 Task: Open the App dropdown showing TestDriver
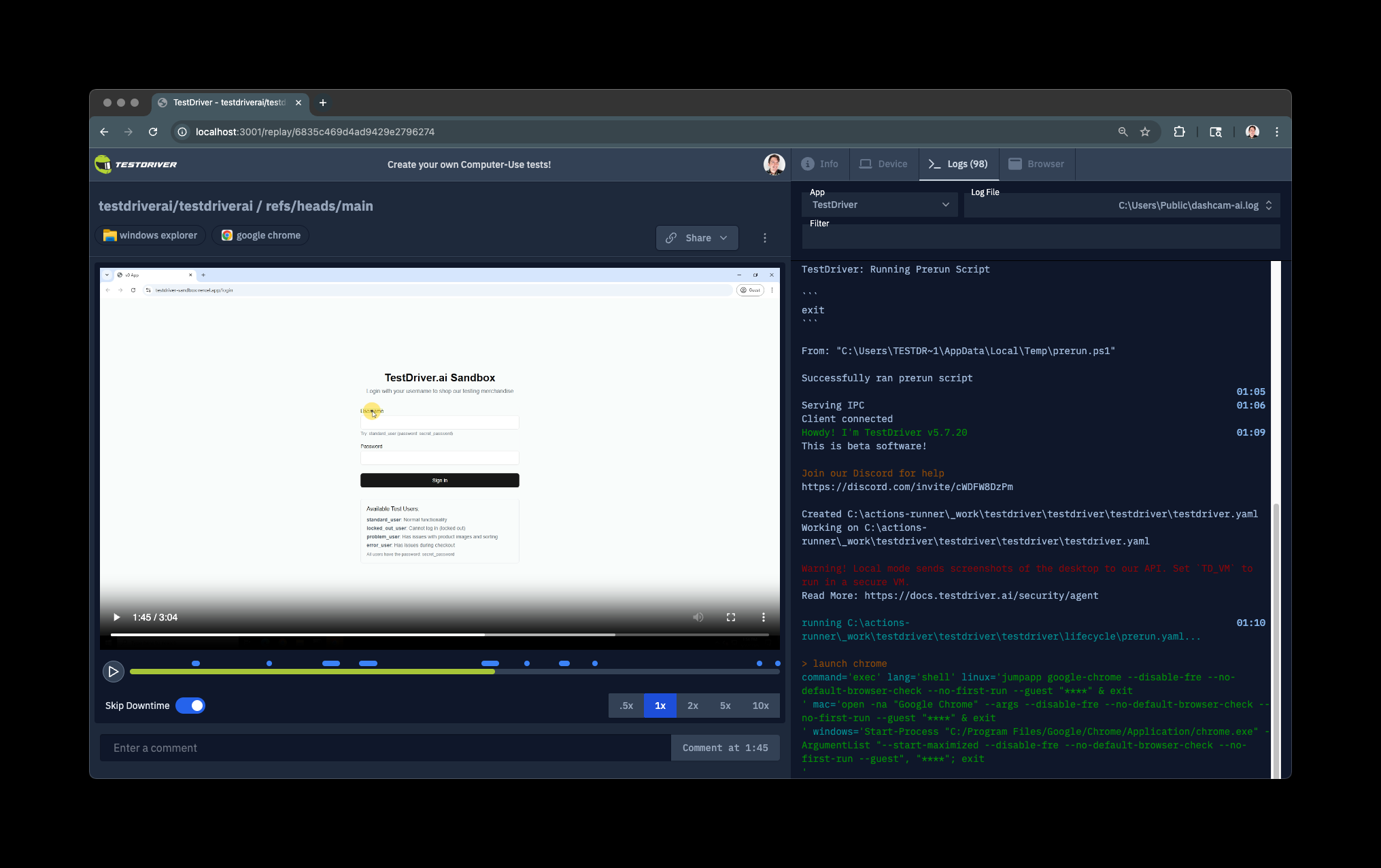tap(879, 205)
